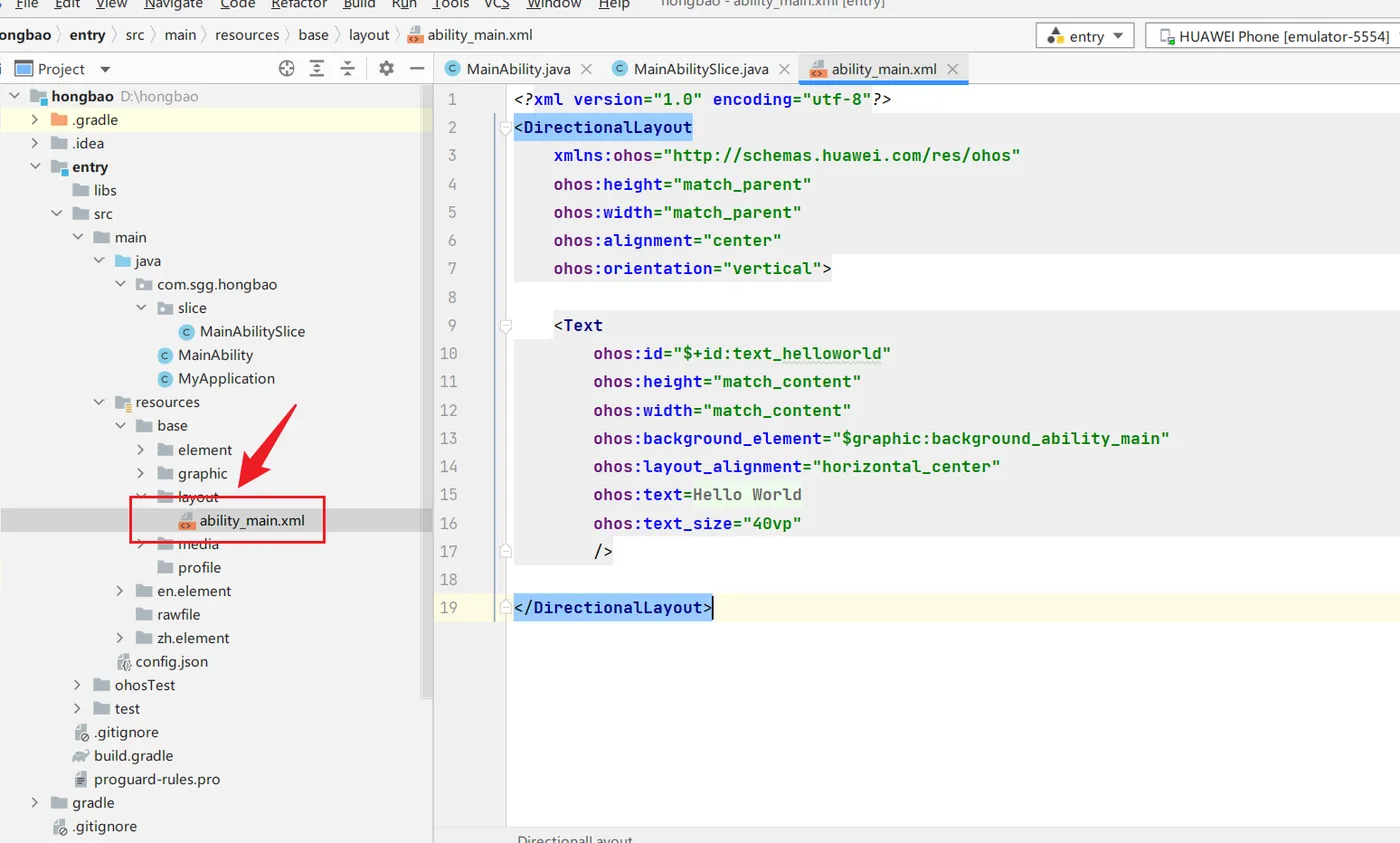Open the VCS menu
The width and height of the screenshot is (1400, 843).
coord(497,4)
